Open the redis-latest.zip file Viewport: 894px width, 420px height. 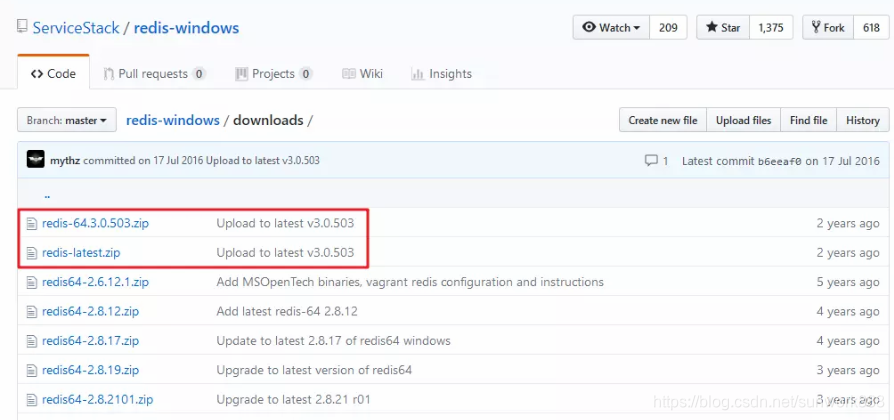coord(81,253)
